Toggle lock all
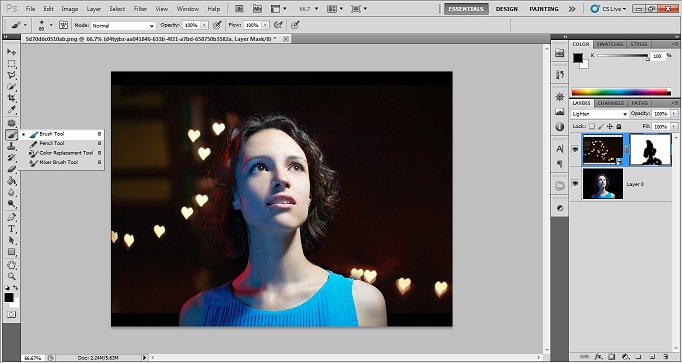Image resolution: width=682 pixels, height=363 pixels. [618, 126]
